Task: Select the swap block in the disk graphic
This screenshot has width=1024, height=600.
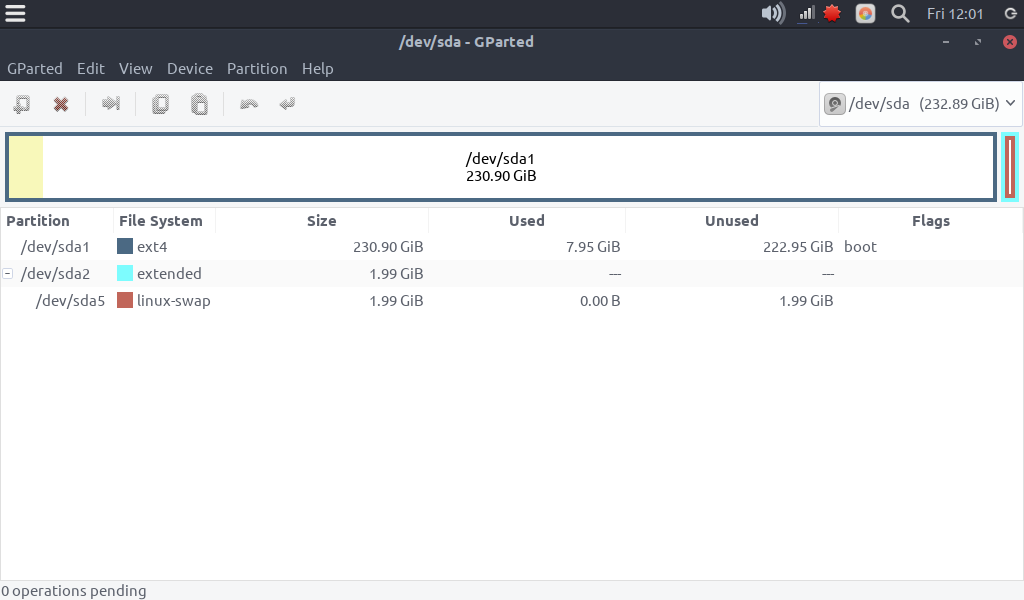Action: click(1010, 167)
